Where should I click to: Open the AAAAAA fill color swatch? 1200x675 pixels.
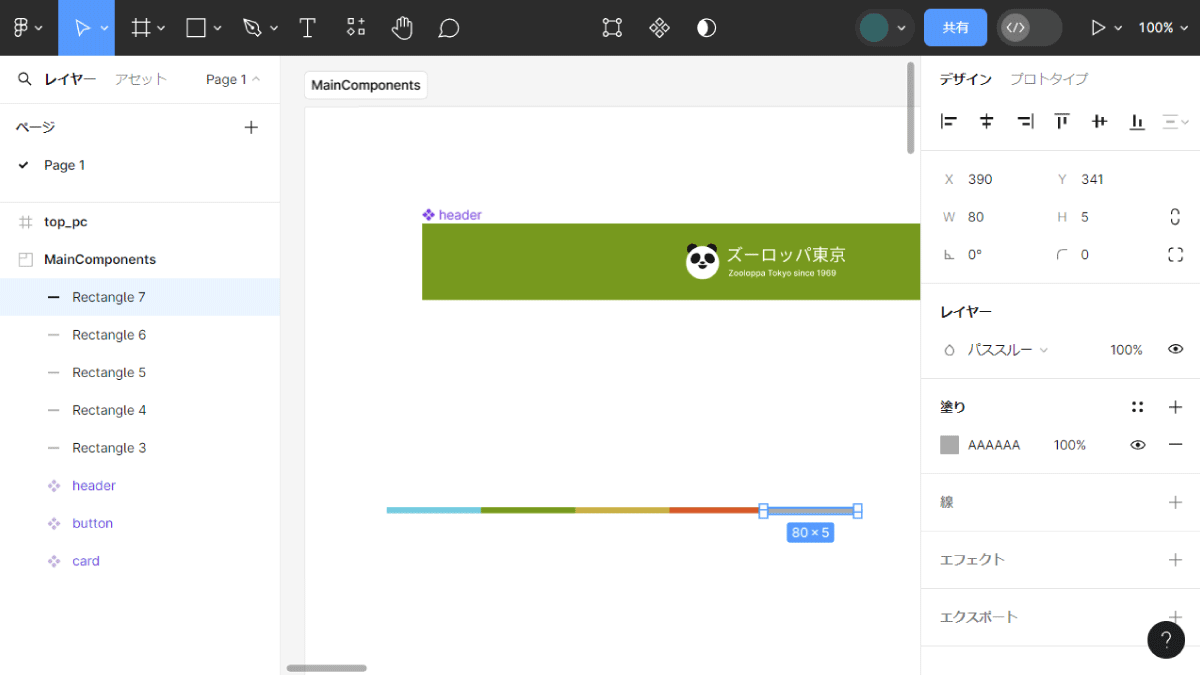[x=949, y=445]
